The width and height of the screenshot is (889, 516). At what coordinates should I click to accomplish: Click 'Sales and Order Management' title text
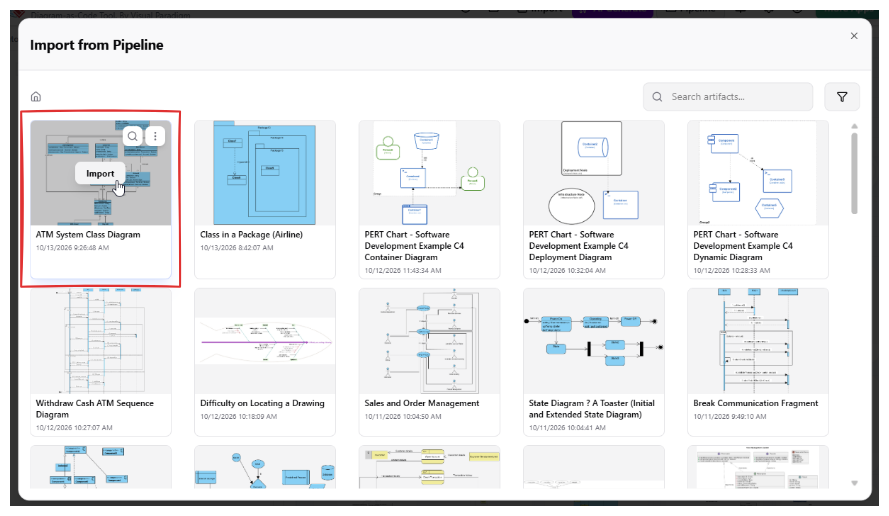(x=421, y=403)
